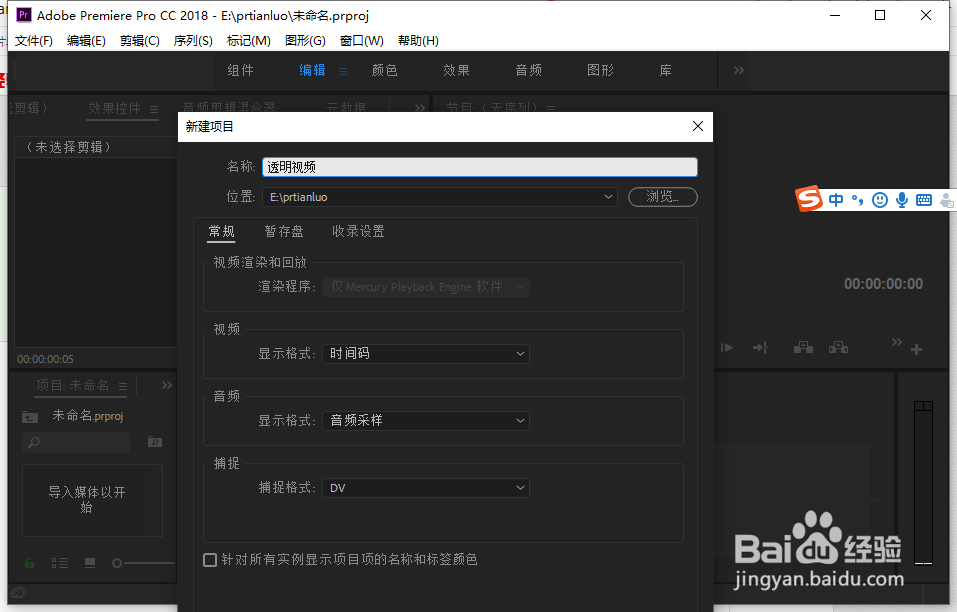The height and width of the screenshot is (612, 957).
Task: Click the Project panel hamburger menu button
Action: (x=122, y=387)
